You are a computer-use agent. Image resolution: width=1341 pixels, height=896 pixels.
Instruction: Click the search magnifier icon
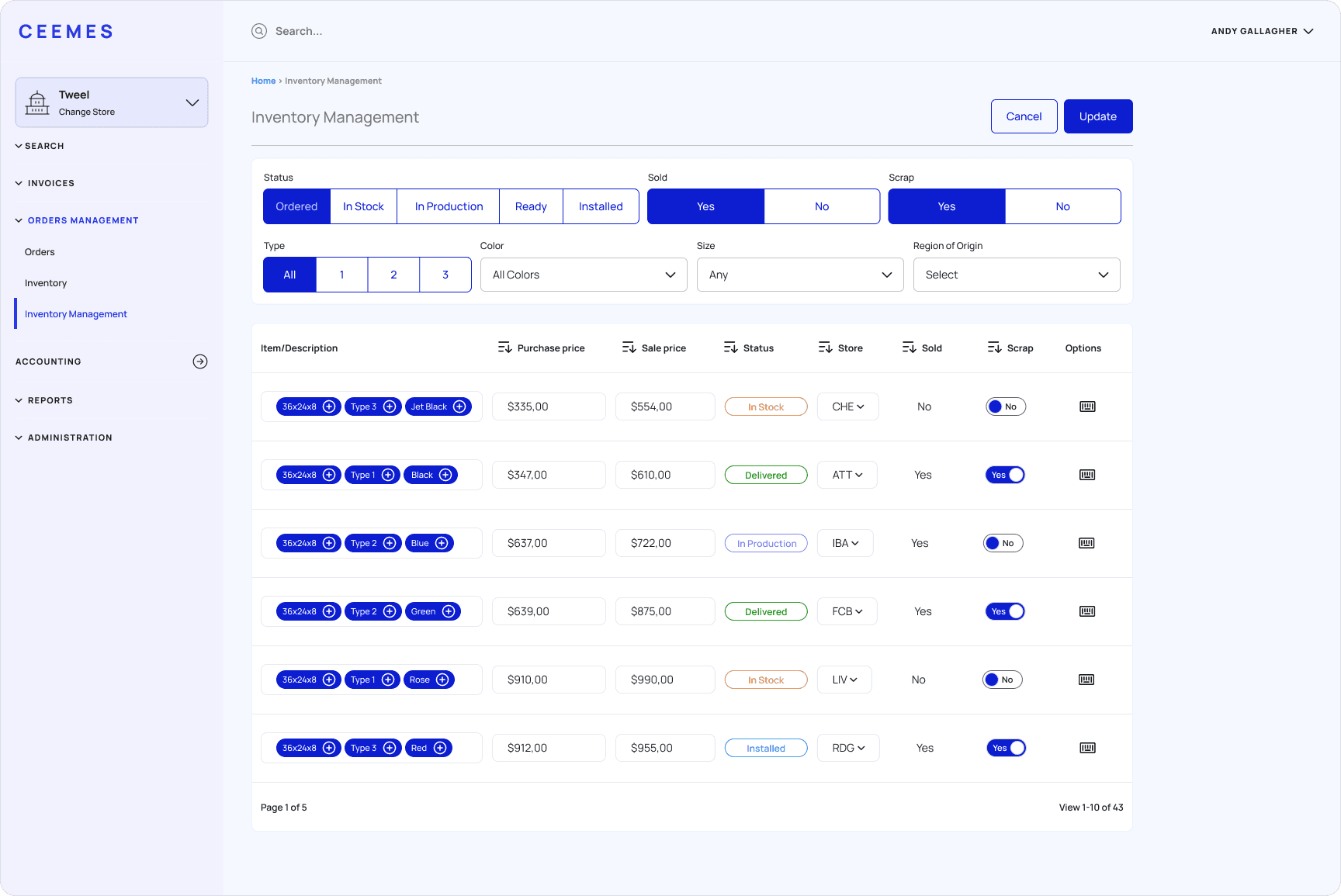[x=259, y=31]
